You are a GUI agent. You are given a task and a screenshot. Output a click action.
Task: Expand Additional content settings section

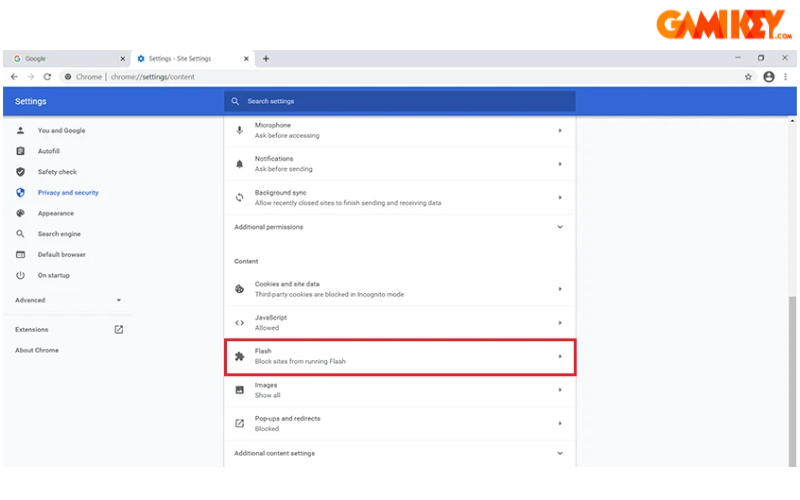point(559,453)
